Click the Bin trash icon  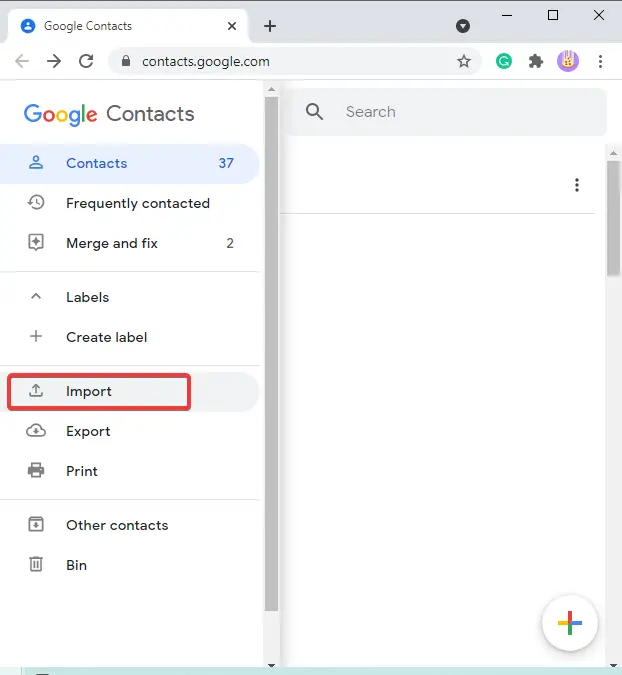coord(36,564)
